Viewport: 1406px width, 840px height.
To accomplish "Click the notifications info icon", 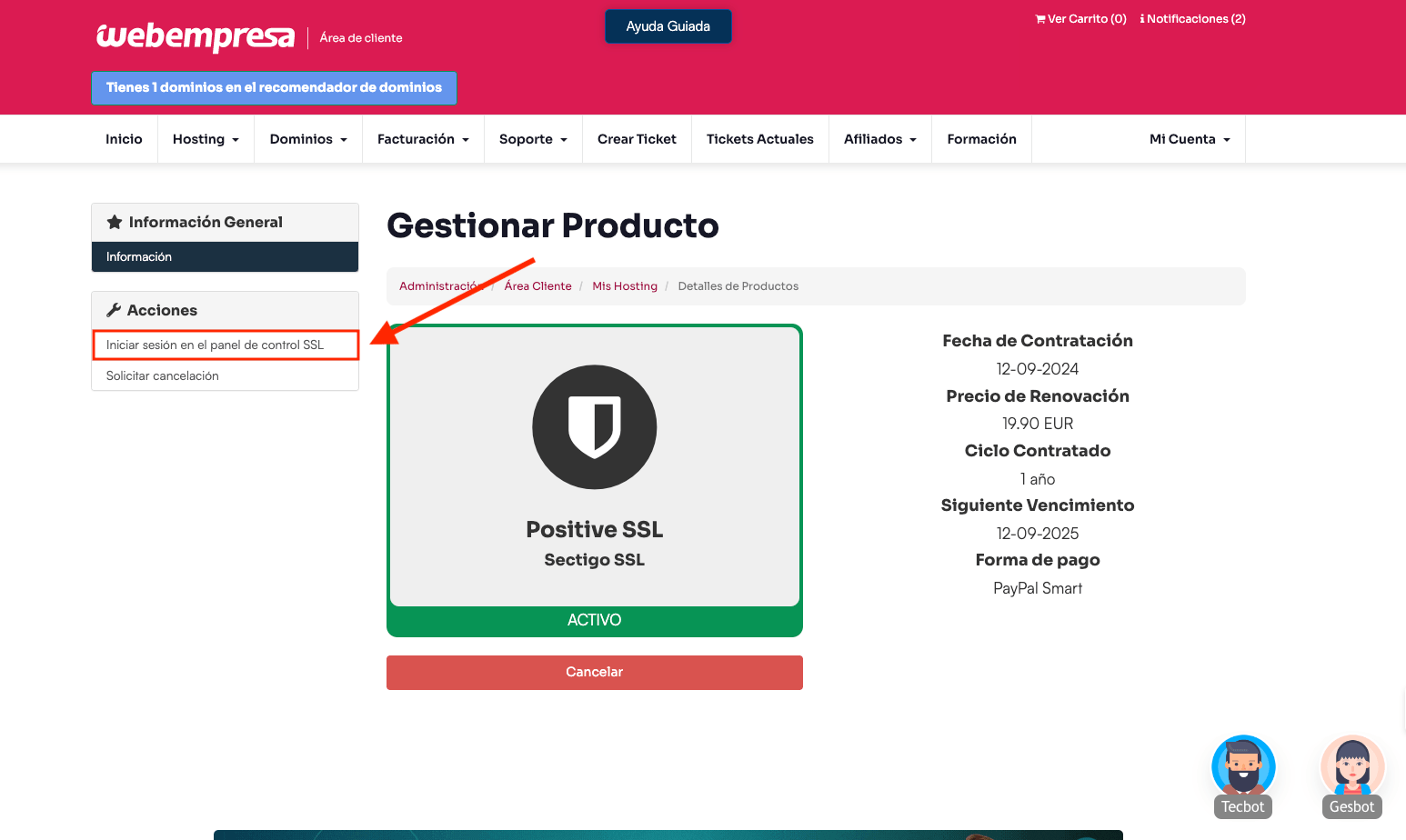I will click(1142, 19).
